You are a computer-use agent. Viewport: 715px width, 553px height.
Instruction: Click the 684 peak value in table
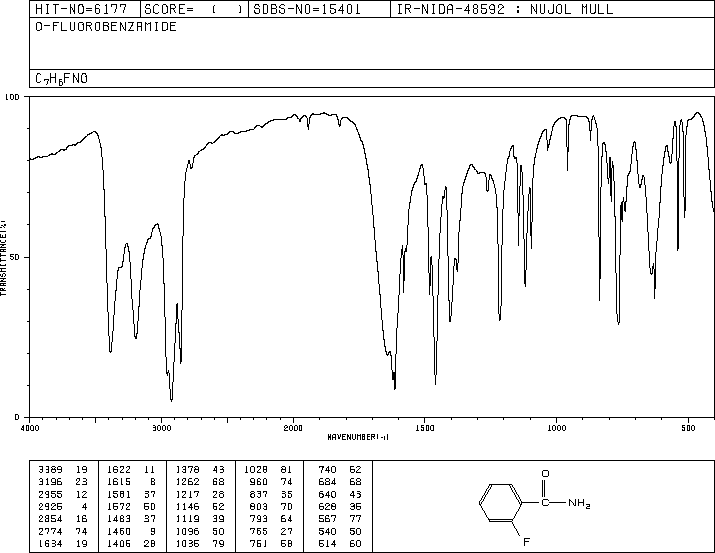click(327, 481)
